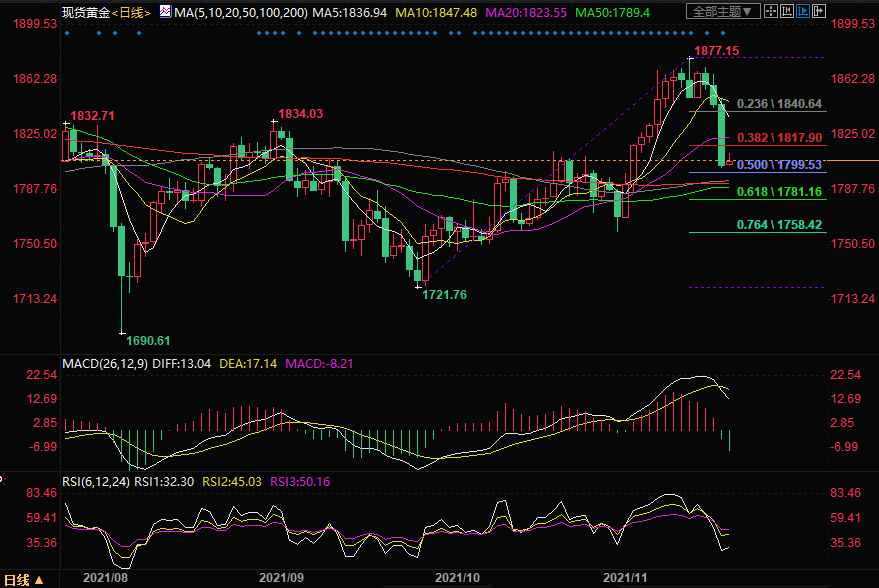This screenshot has width=879, height=588.
Task: Click the crosshair cursor icon in toolbar
Action: click(x=772, y=11)
